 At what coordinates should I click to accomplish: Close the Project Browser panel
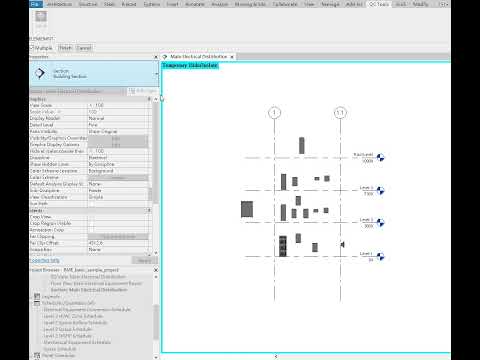156,270
